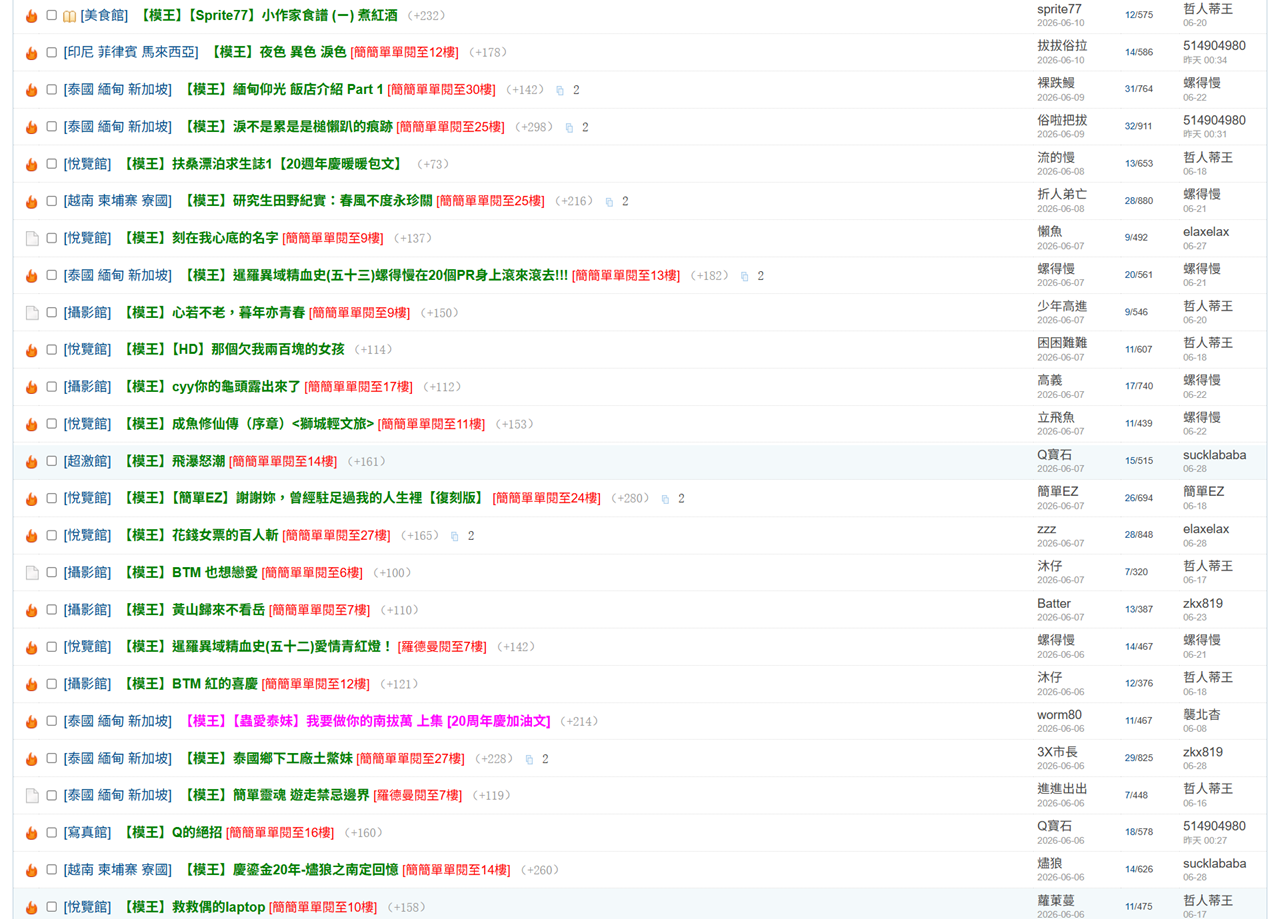This screenshot has width=1280, height=919.
Task: Click multi-page icon after 泰國鄉下工廠土鱉妹 thread
Action: coord(529,759)
